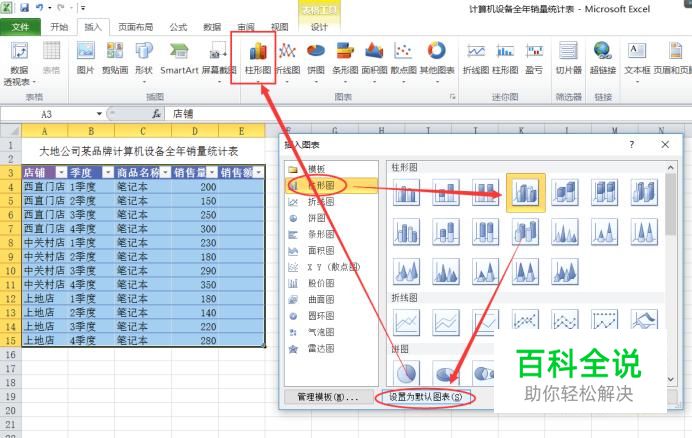Select the highlighted 3-D clustered column thumbnail
The image size is (692, 438).
pyautogui.click(x=525, y=193)
